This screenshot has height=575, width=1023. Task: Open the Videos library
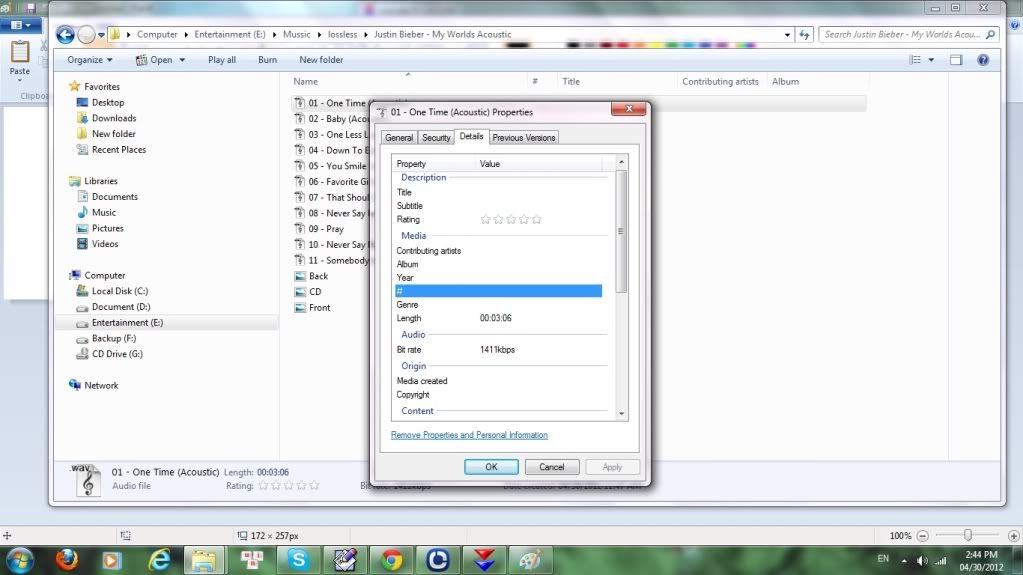104,244
